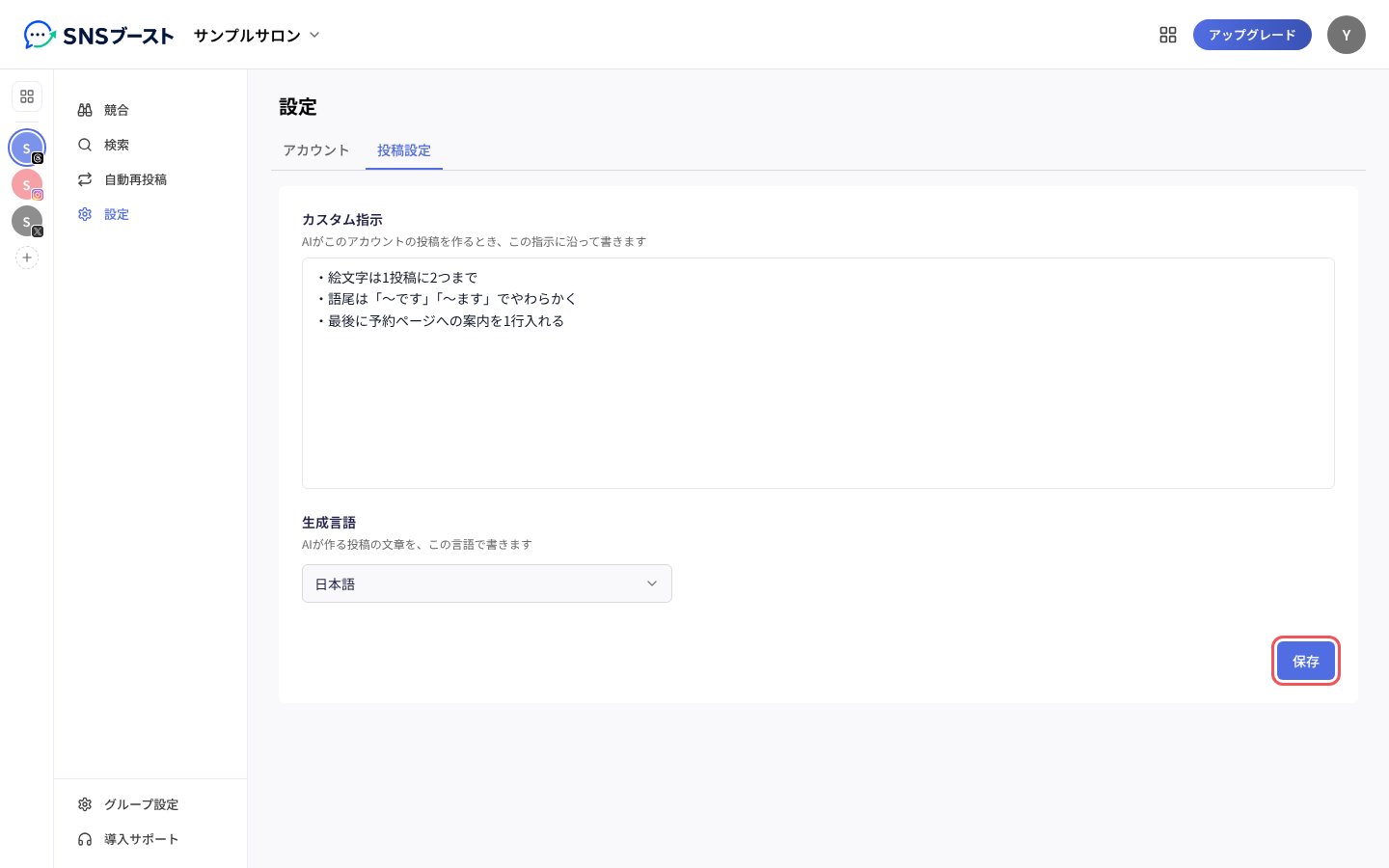
Task: Open 自動再投稿 via the repeat icon
Action: tap(85, 179)
